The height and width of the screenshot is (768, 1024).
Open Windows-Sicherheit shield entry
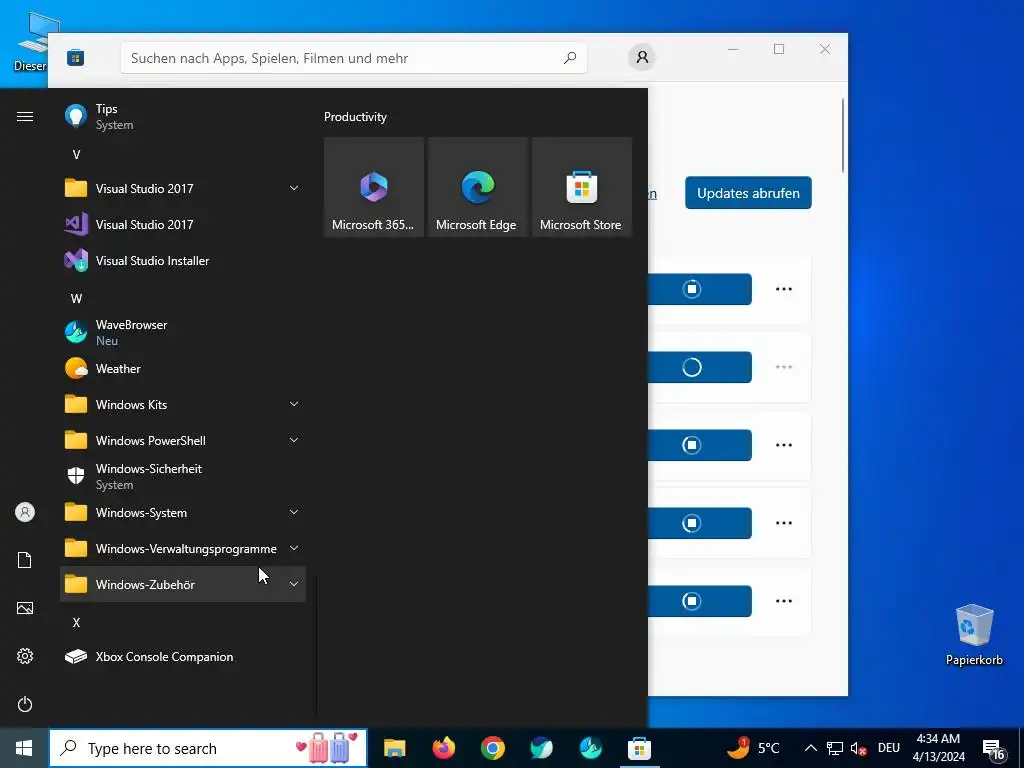point(182,477)
